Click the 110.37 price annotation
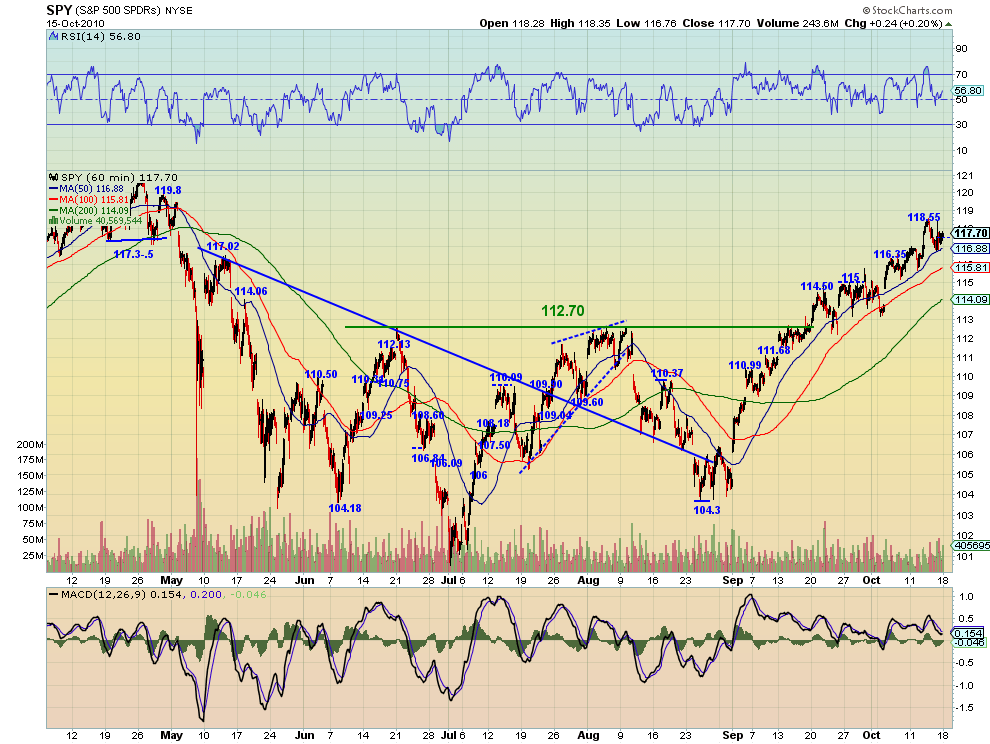 coord(667,373)
